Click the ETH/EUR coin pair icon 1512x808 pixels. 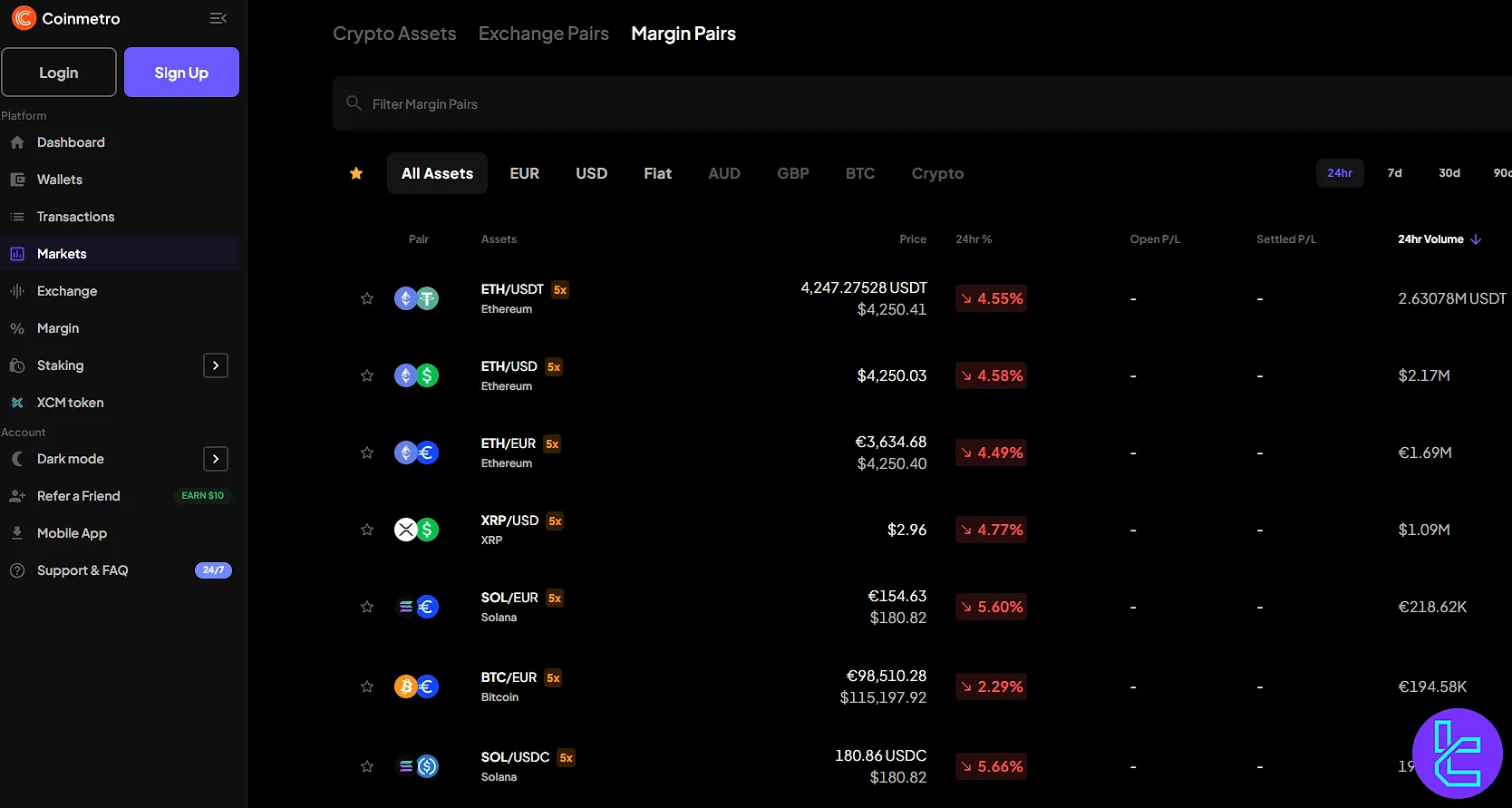click(x=416, y=453)
